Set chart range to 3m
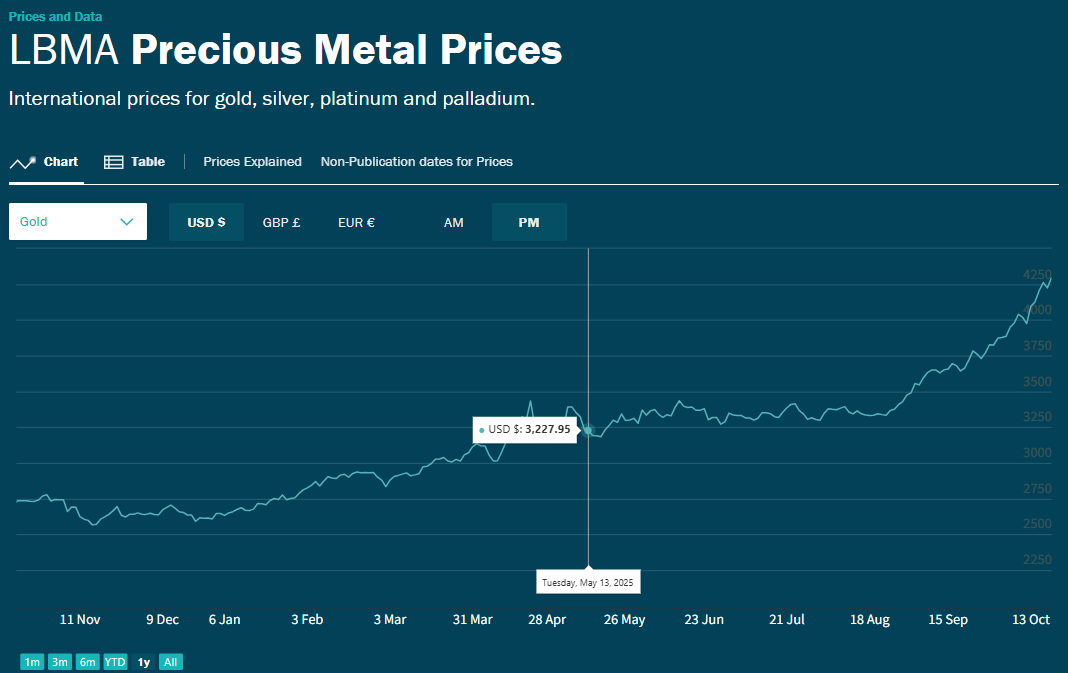The height and width of the screenshot is (673, 1068). 60,662
